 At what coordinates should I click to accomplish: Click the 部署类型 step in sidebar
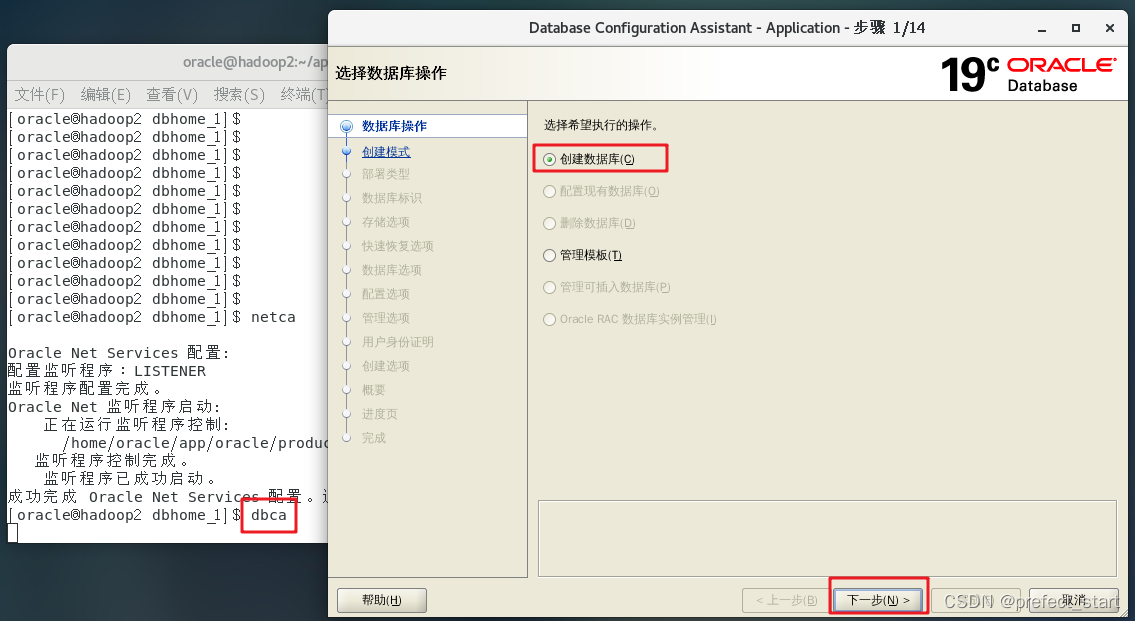pyautogui.click(x=386, y=174)
